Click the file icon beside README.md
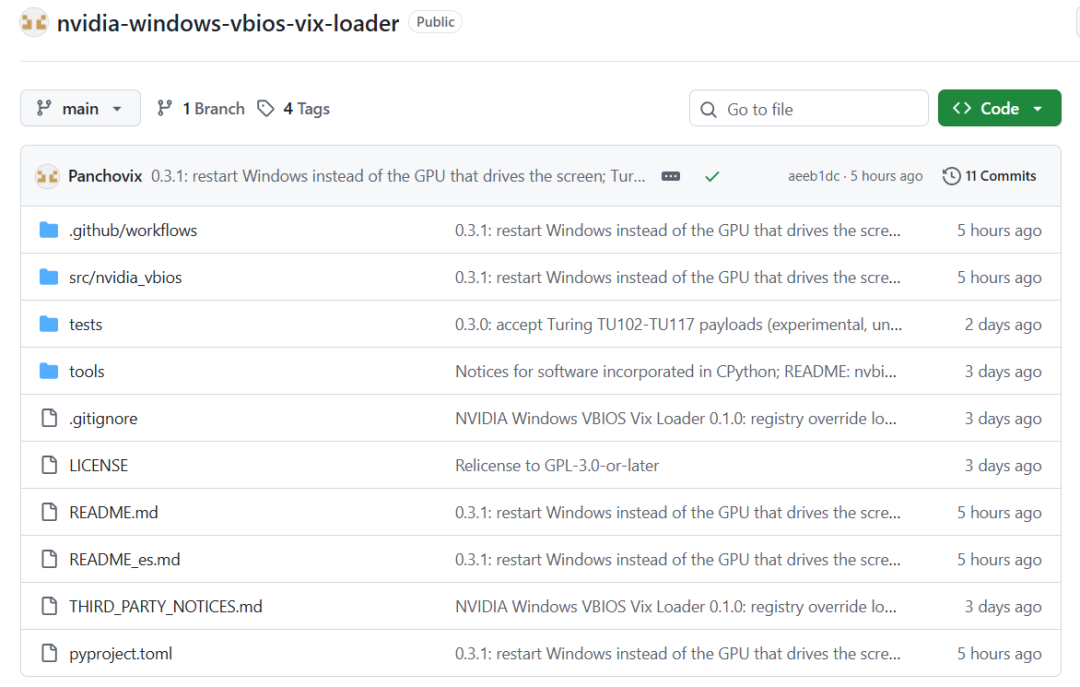The height and width of the screenshot is (687, 1080). tap(49, 511)
